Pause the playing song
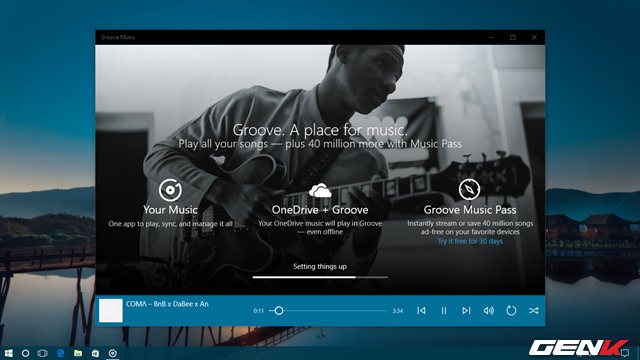This screenshot has width=640, height=360. pyautogui.click(x=444, y=311)
